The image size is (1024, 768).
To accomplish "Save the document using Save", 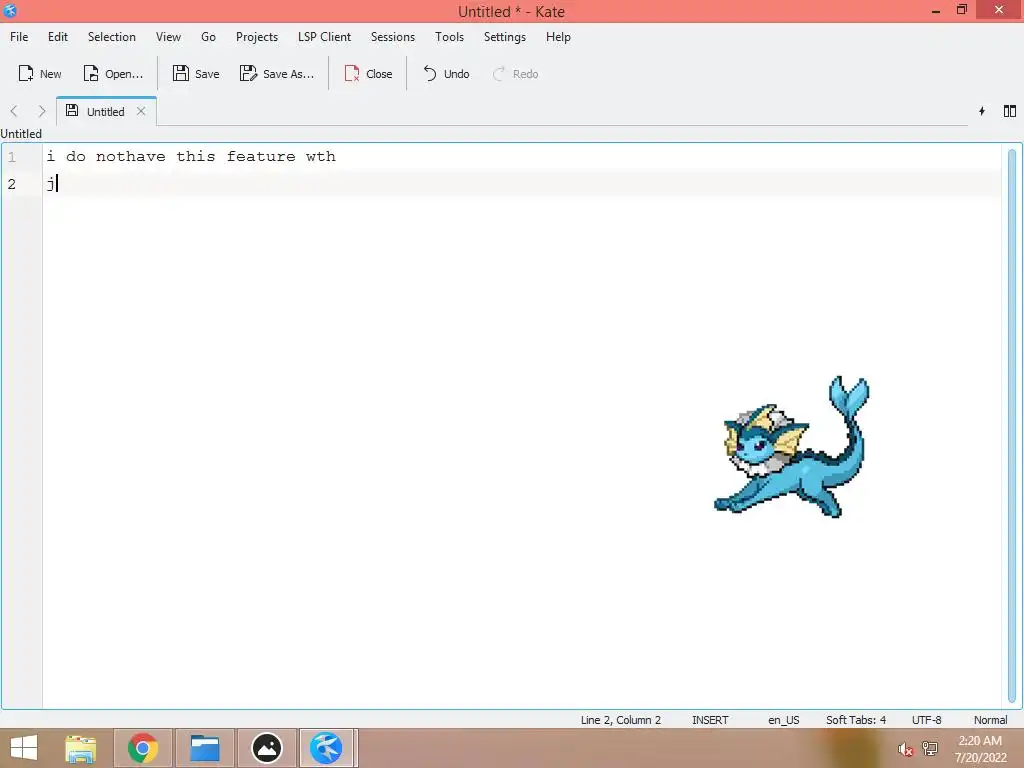I will 196,74.
